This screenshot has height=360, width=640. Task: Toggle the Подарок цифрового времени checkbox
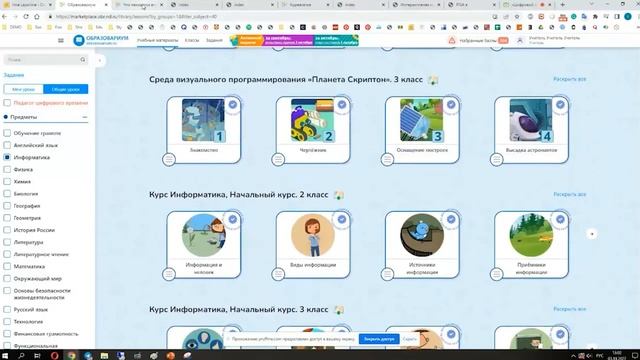(7, 103)
